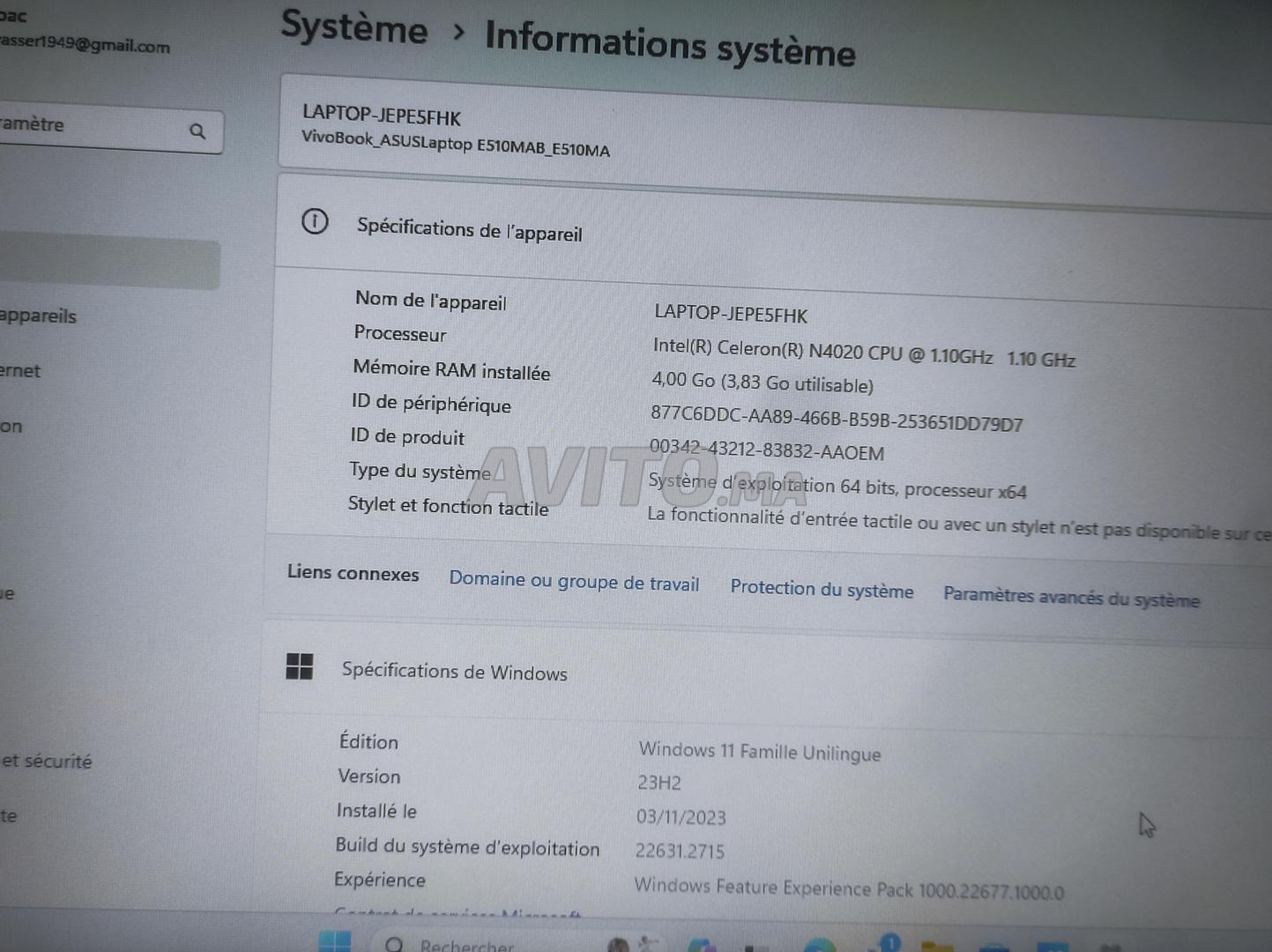
Task: Click the settings search field
Action: (109, 130)
